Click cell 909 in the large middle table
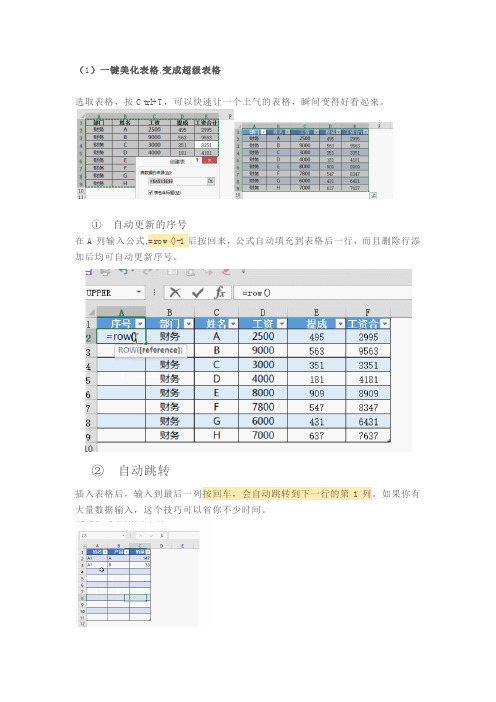Screen dimensions: 496x702 pos(316,394)
